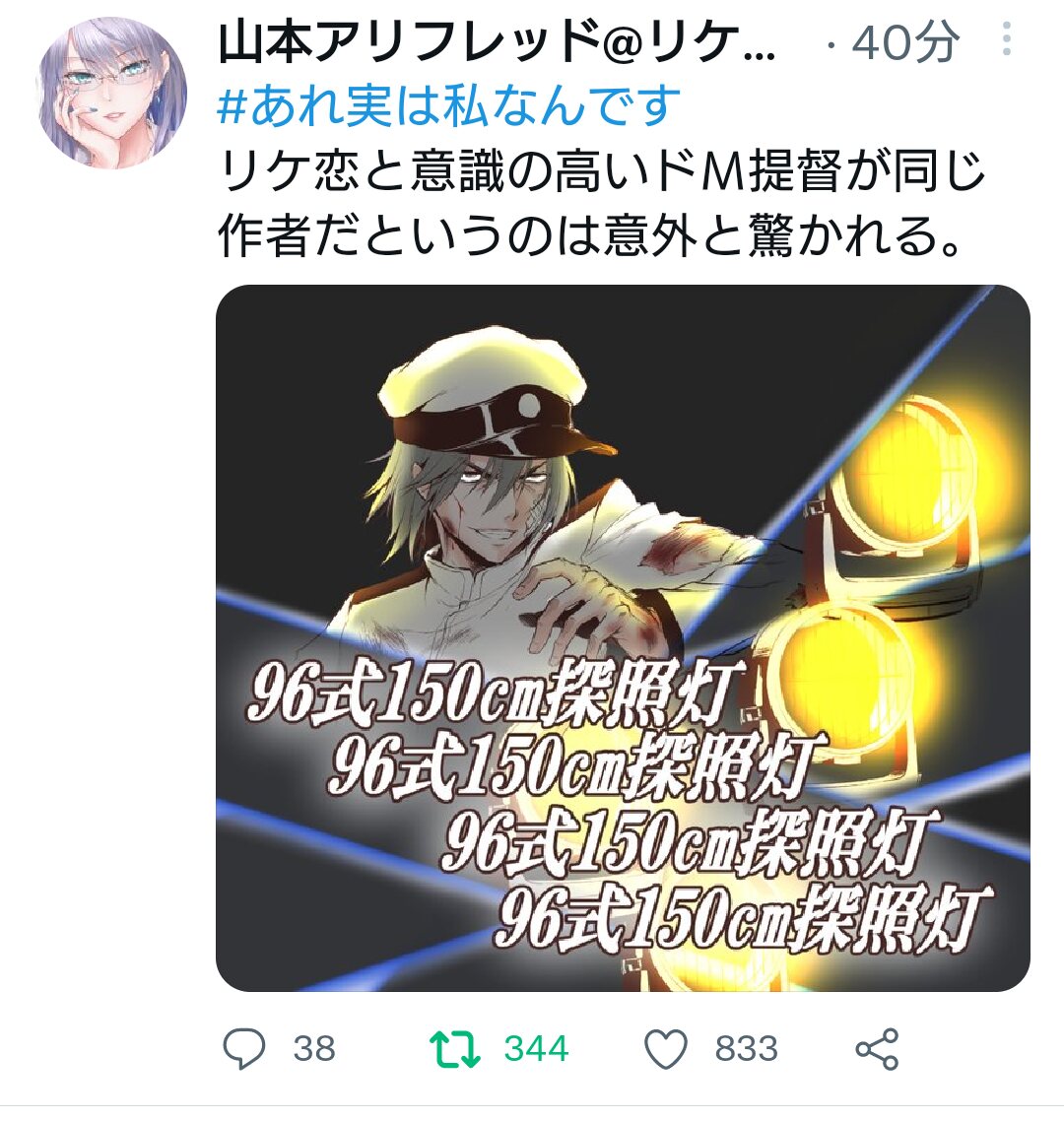Tap the green retweet arrows icon
Viewport: 1064px width, 1121px height.
tap(455, 1049)
